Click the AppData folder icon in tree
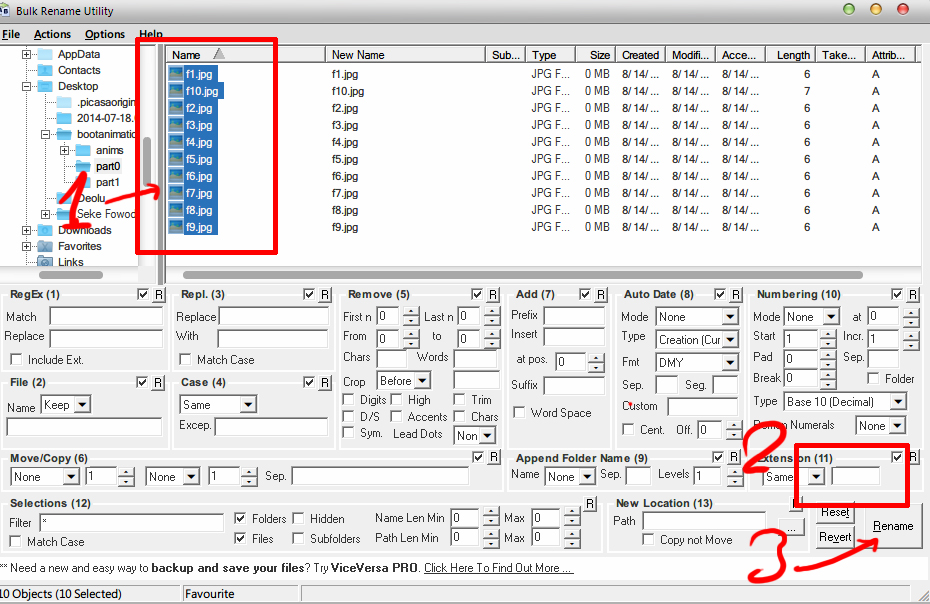This screenshot has height=604, width=930. (45, 55)
